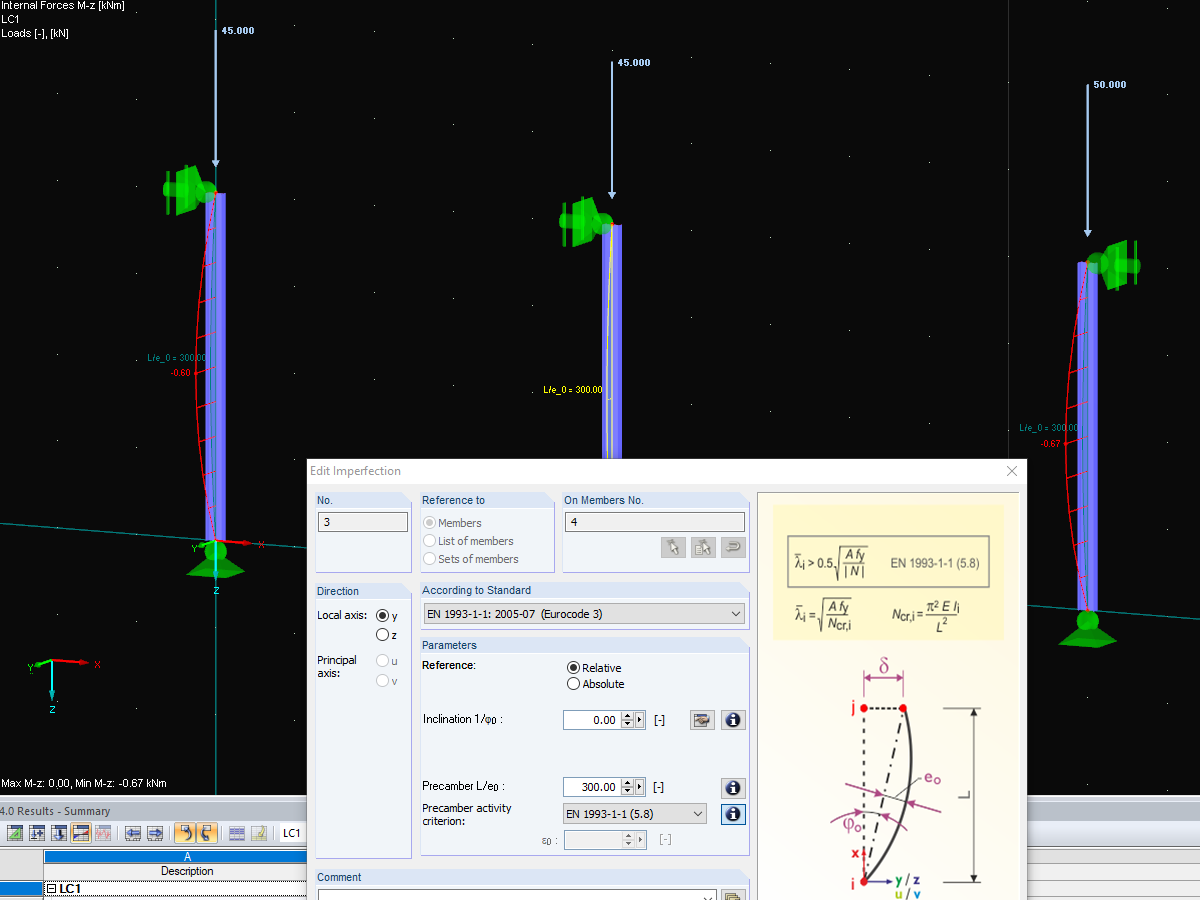Click the On Members No. field showing 4

pyautogui.click(x=654, y=522)
